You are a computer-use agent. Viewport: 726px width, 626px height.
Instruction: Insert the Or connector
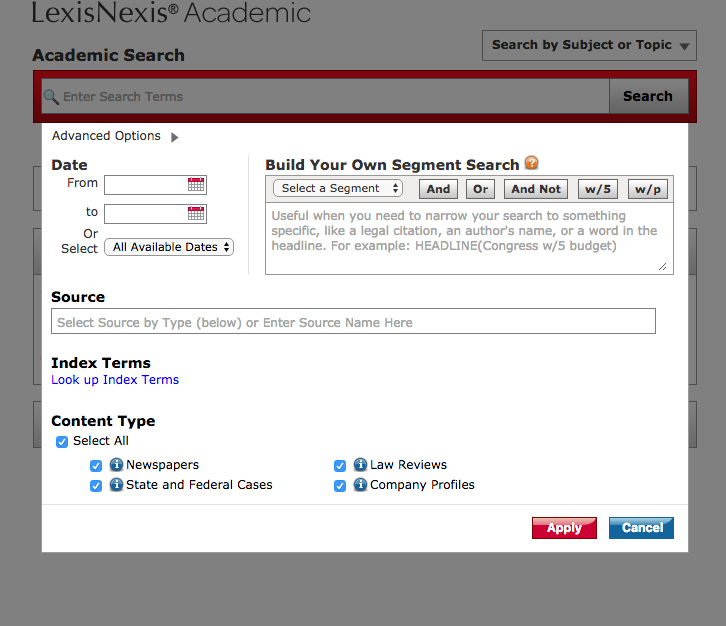coord(480,189)
